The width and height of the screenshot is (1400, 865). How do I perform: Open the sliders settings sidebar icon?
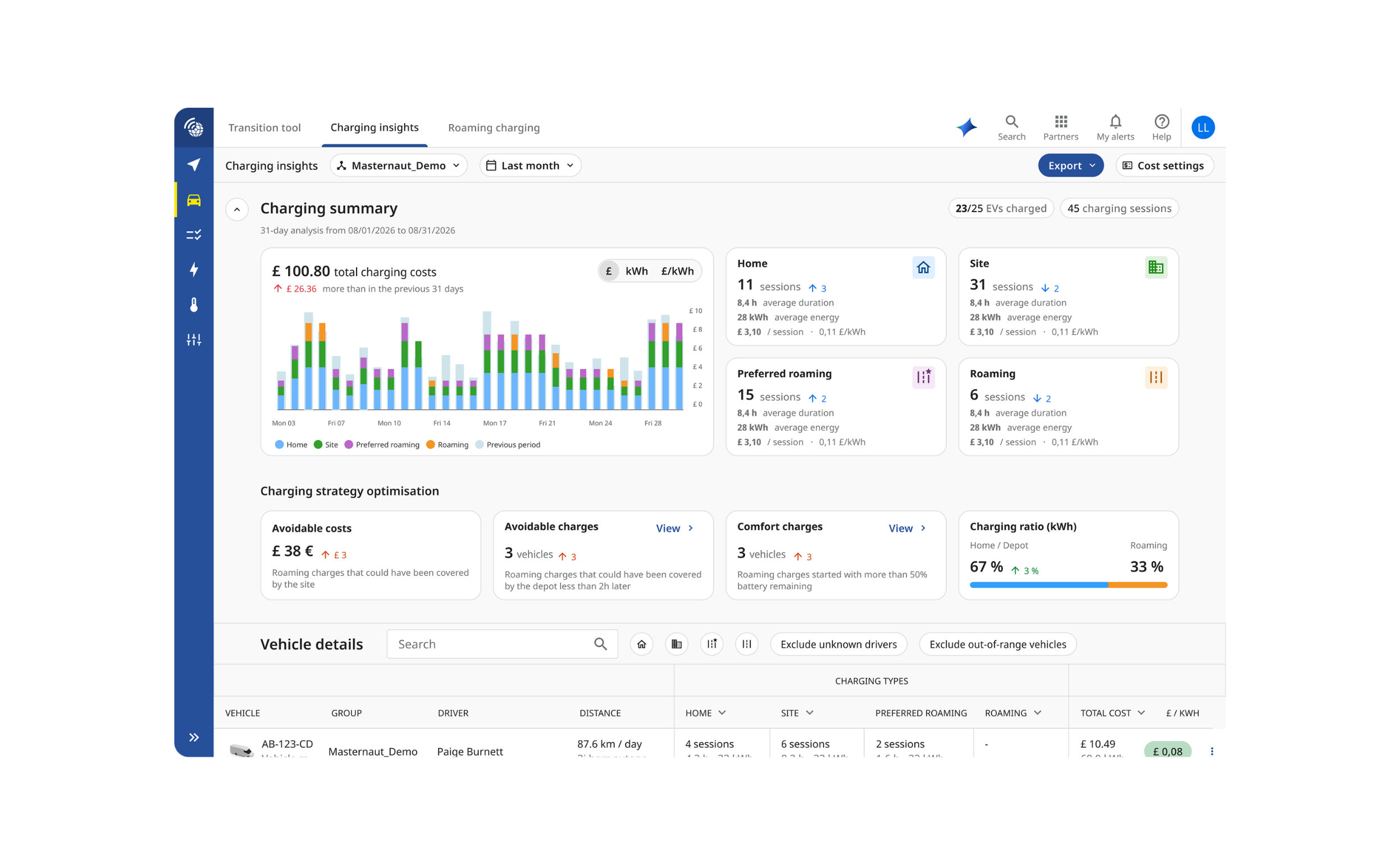coord(193,340)
